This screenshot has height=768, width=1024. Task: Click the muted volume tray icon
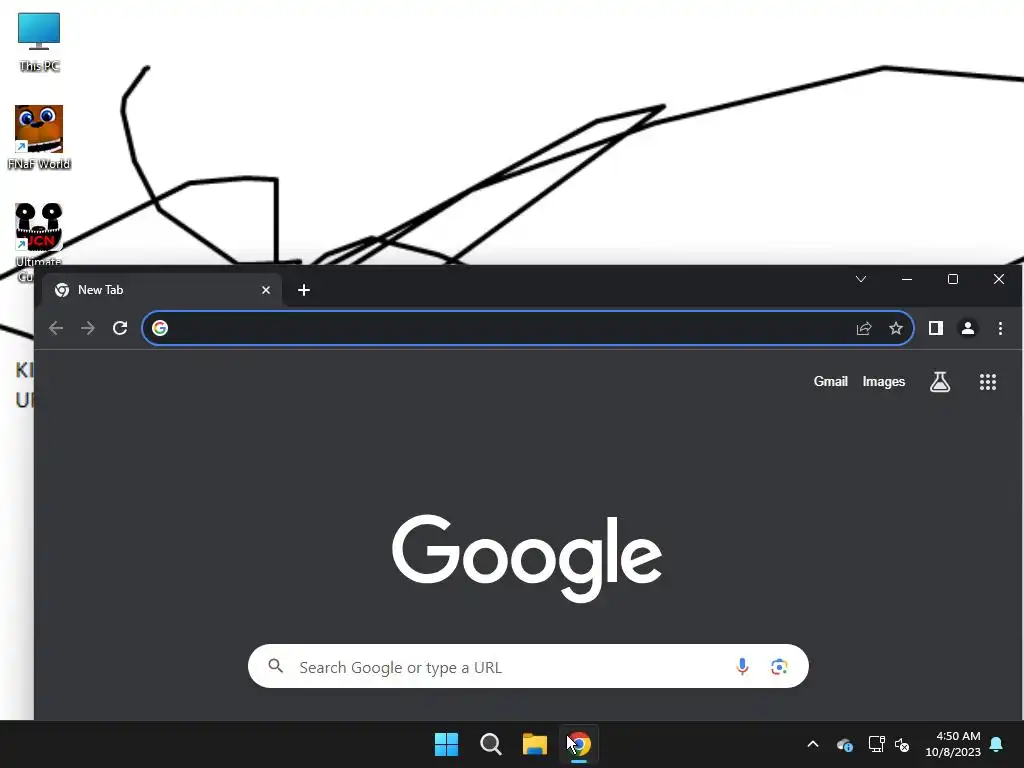[902, 744]
